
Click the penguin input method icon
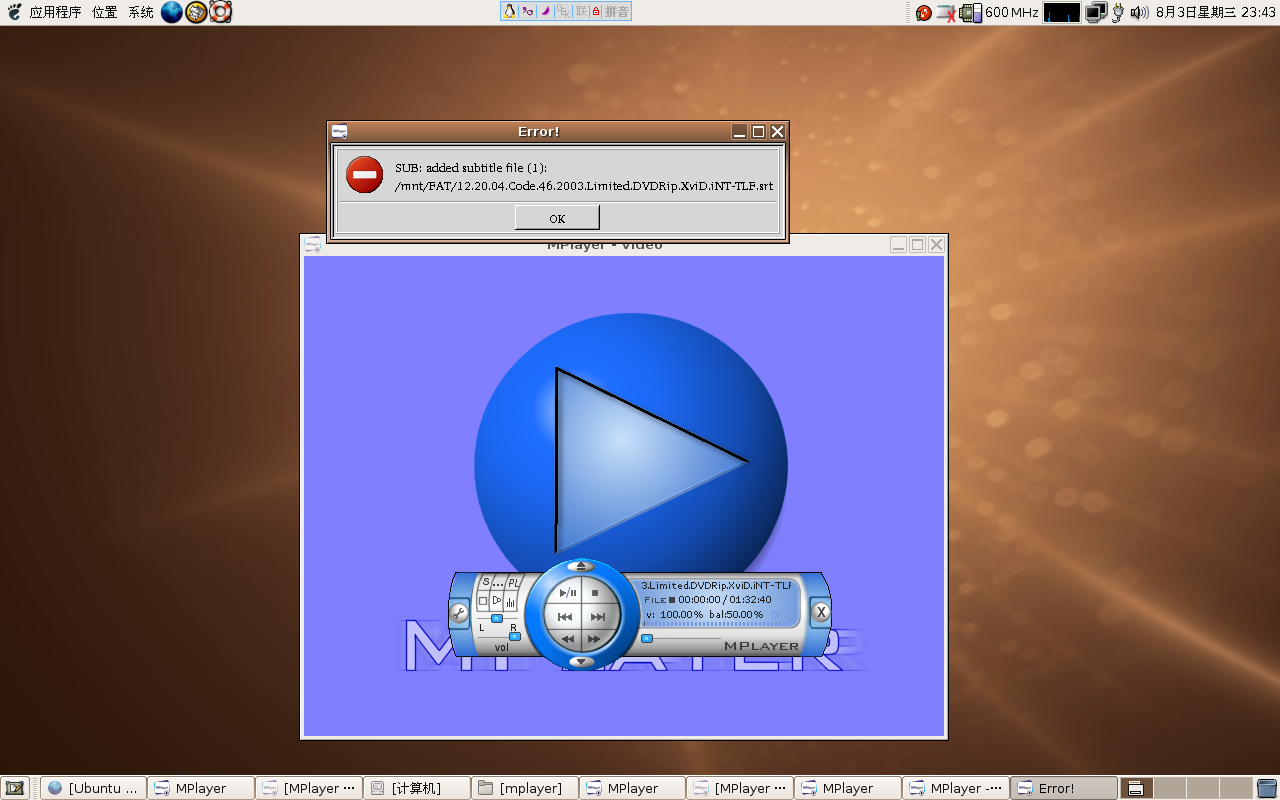[510, 11]
